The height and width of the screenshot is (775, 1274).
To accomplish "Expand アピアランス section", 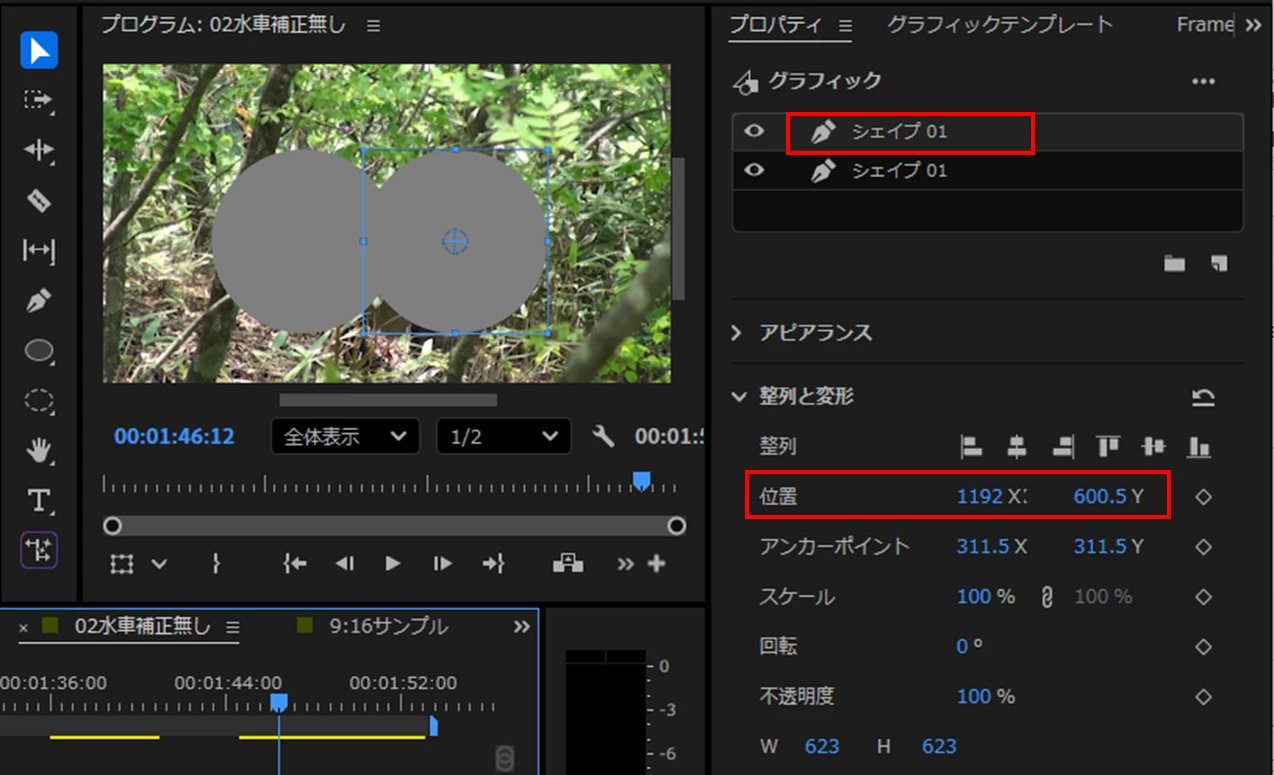I will pyautogui.click(x=738, y=332).
